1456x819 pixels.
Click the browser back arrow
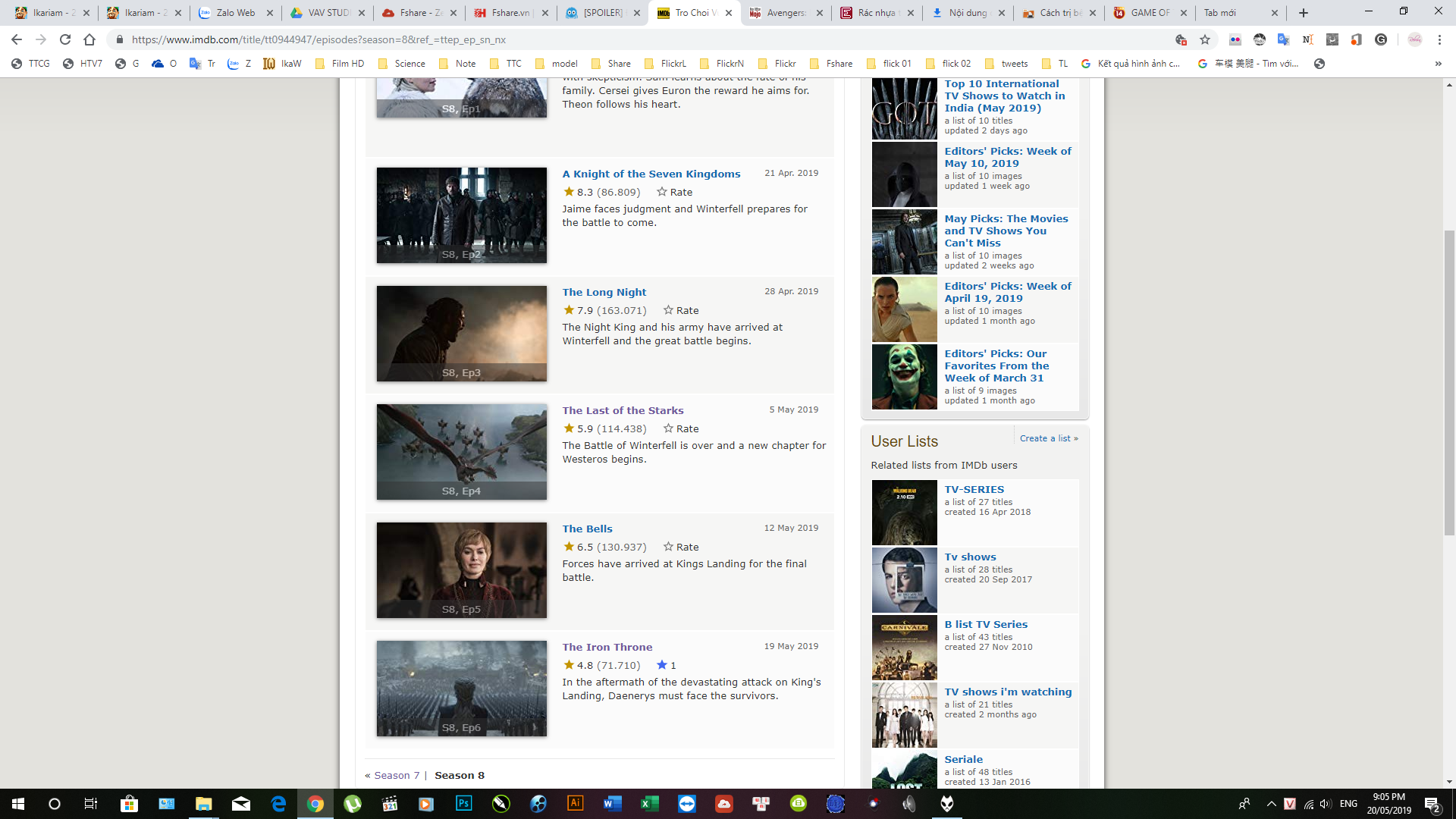(x=17, y=39)
